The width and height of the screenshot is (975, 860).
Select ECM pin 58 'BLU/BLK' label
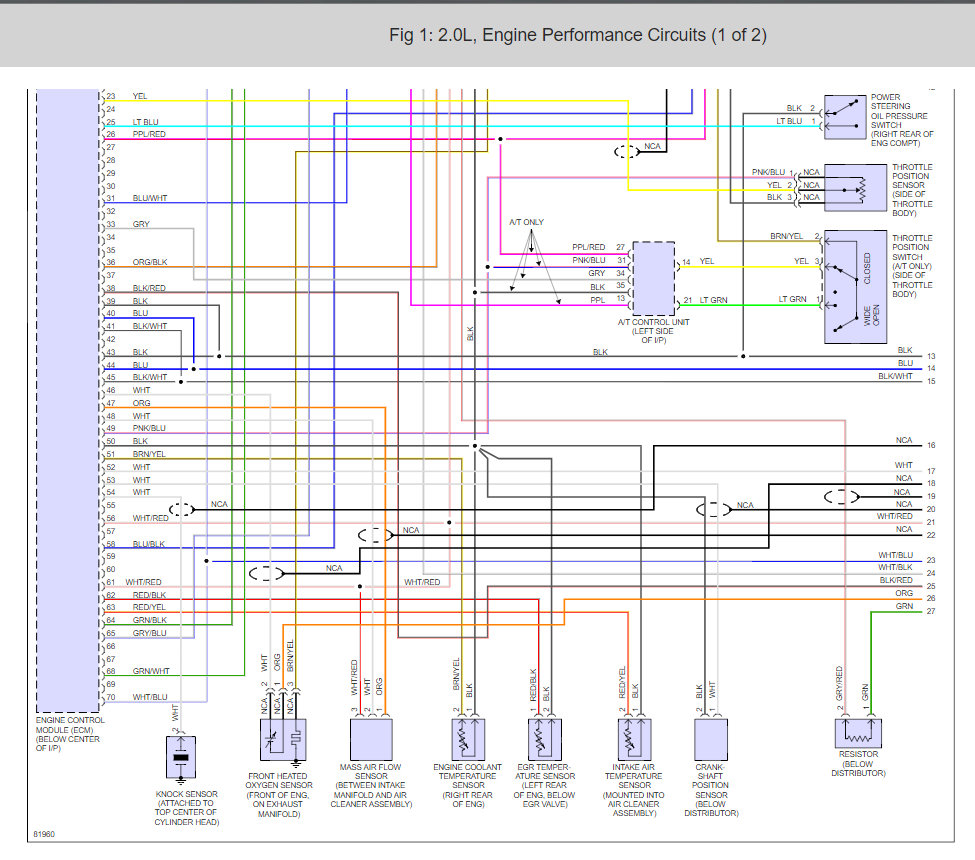[149, 543]
